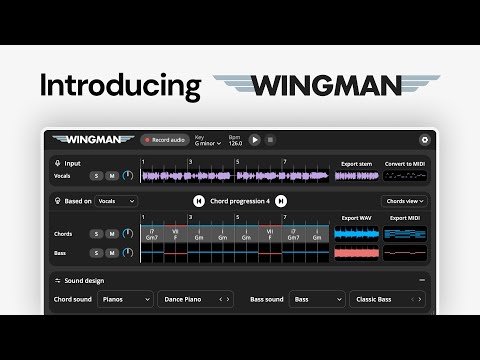480x360 pixels.
Task: Click the Chord progression 4 label
Action: point(240,201)
